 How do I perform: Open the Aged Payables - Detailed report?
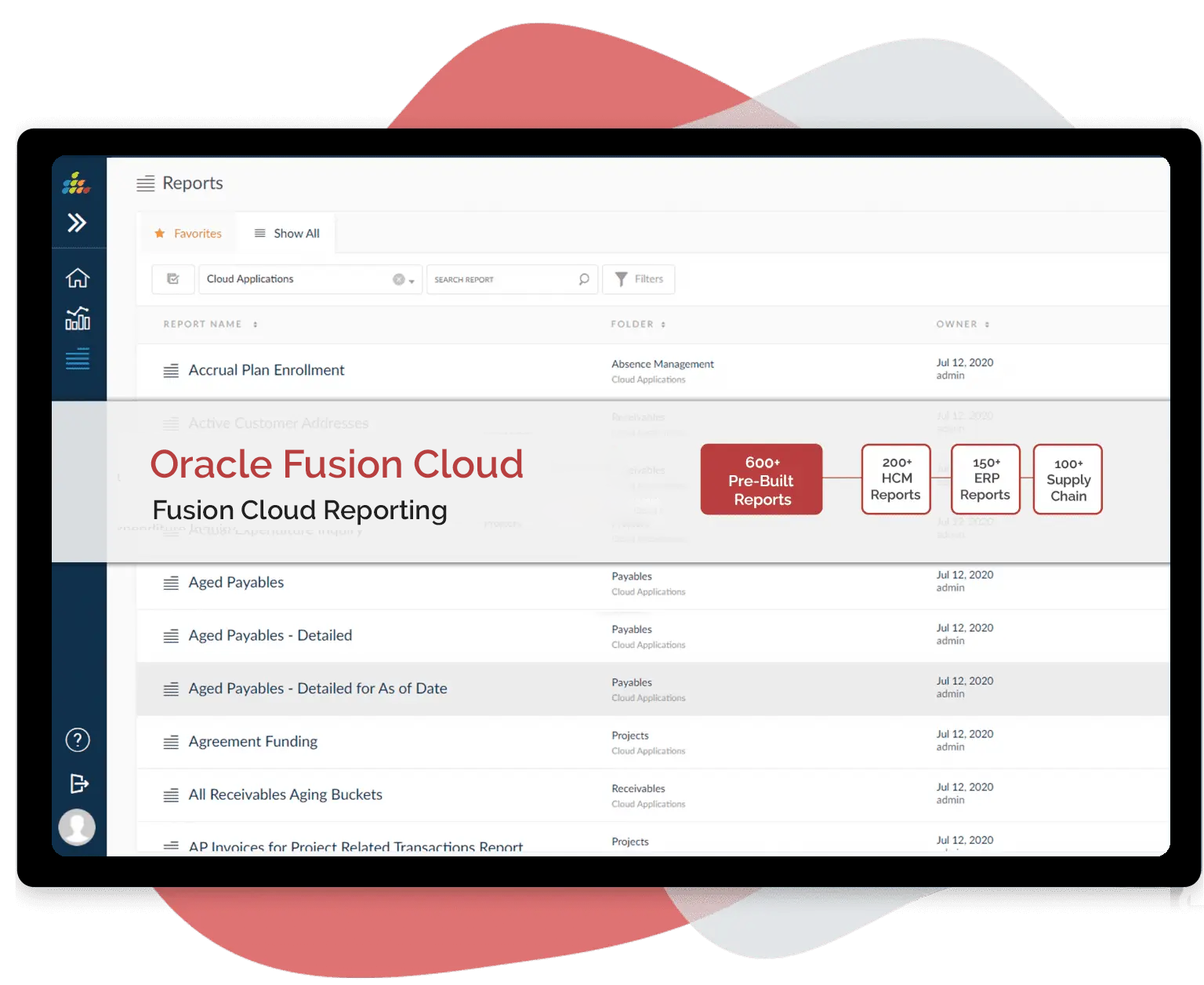click(x=270, y=636)
